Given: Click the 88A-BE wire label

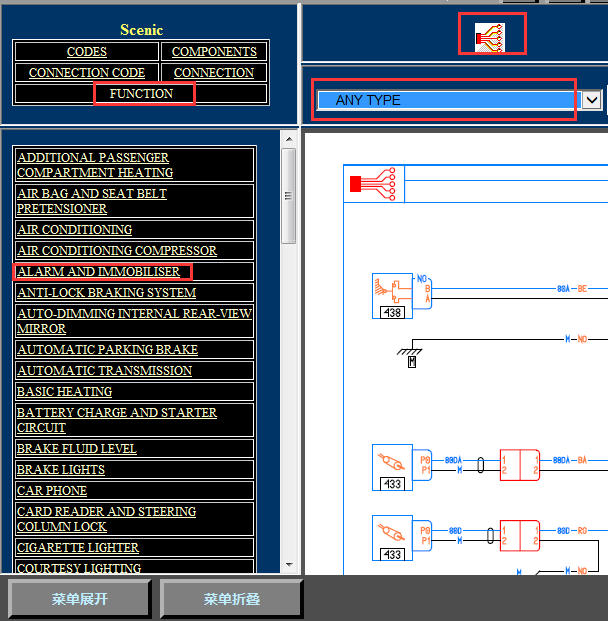Looking at the screenshot, I should [x=572, y=289].
